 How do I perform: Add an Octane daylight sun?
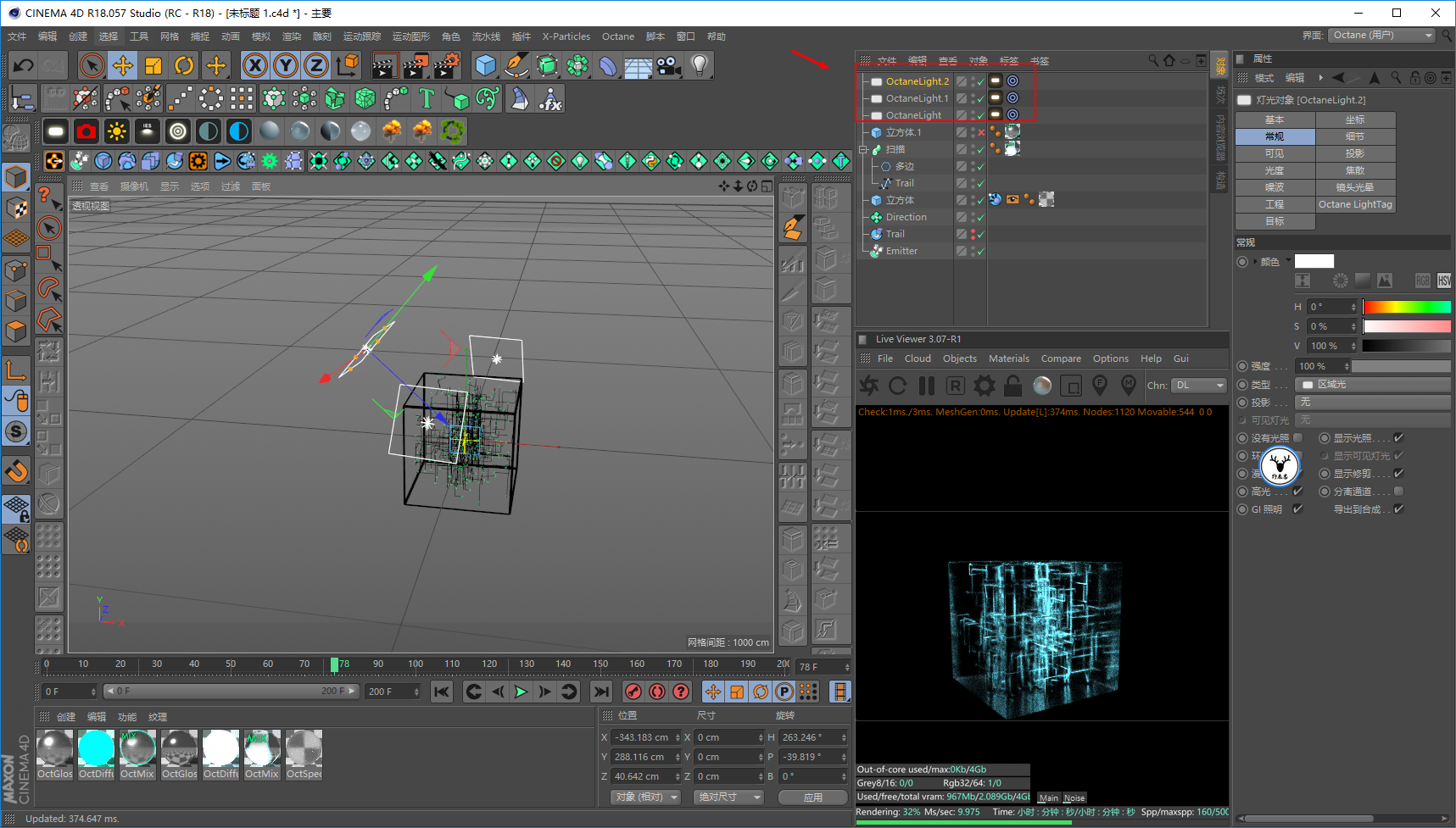point(117,131)
